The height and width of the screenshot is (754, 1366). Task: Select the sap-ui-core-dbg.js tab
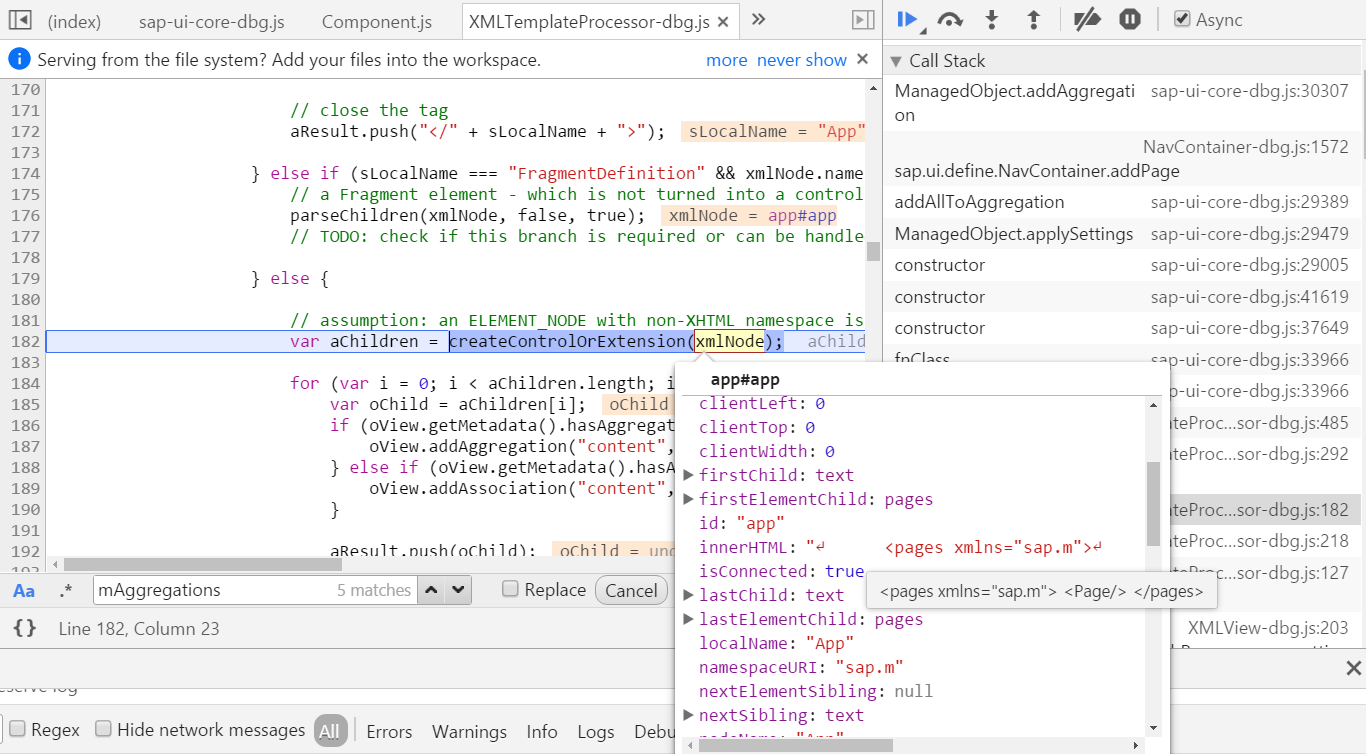[211, 20]
